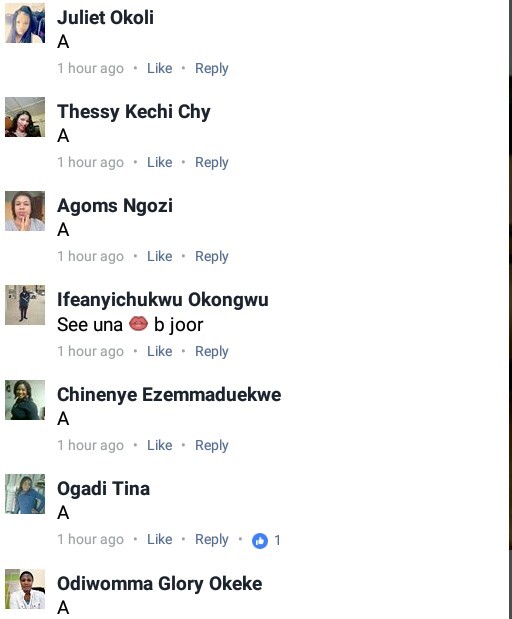The height and width of the screenshot is (619, 512).
Task: Click the blue thumbs-up reaction icon
Action: pyautogui.click(x=260, y=540)
